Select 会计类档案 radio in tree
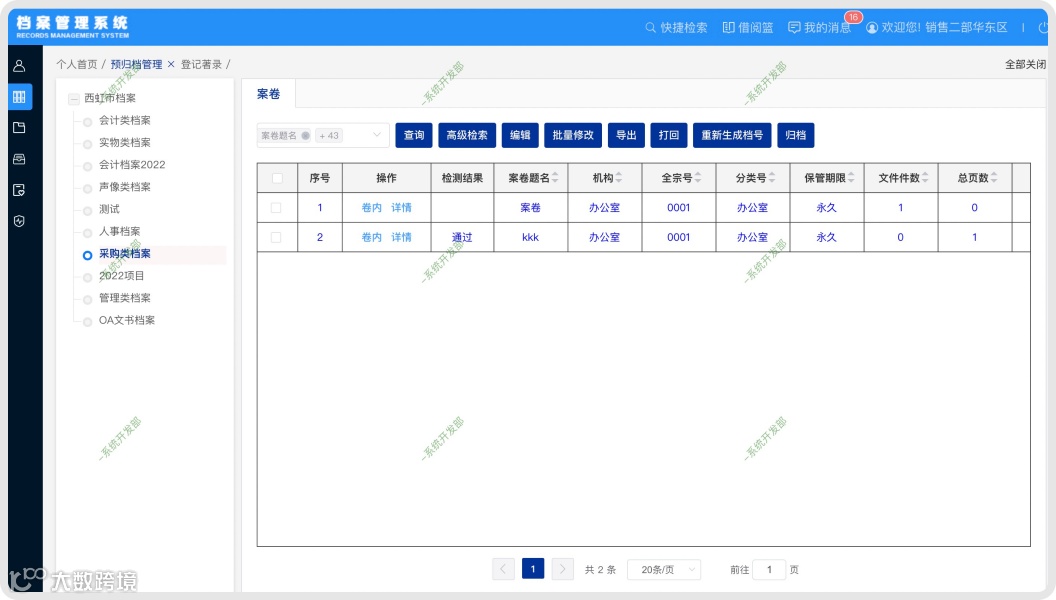The height and width of the screenshot is (600, 1056). 88,122
